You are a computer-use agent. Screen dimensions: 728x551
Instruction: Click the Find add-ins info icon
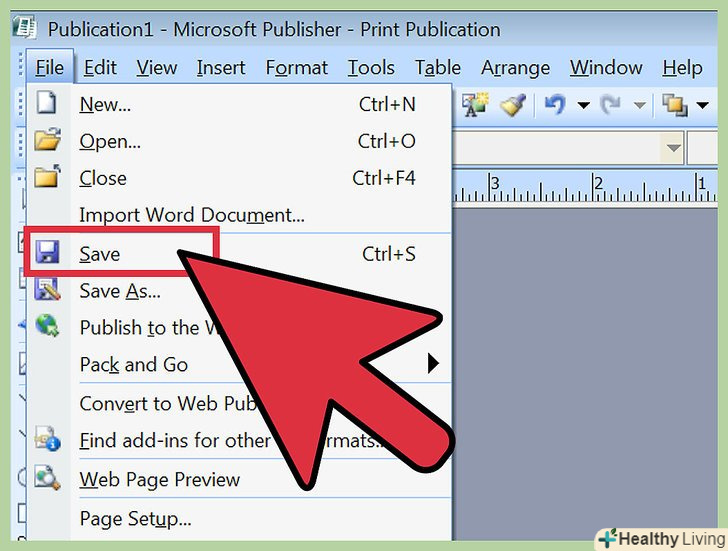47,438
